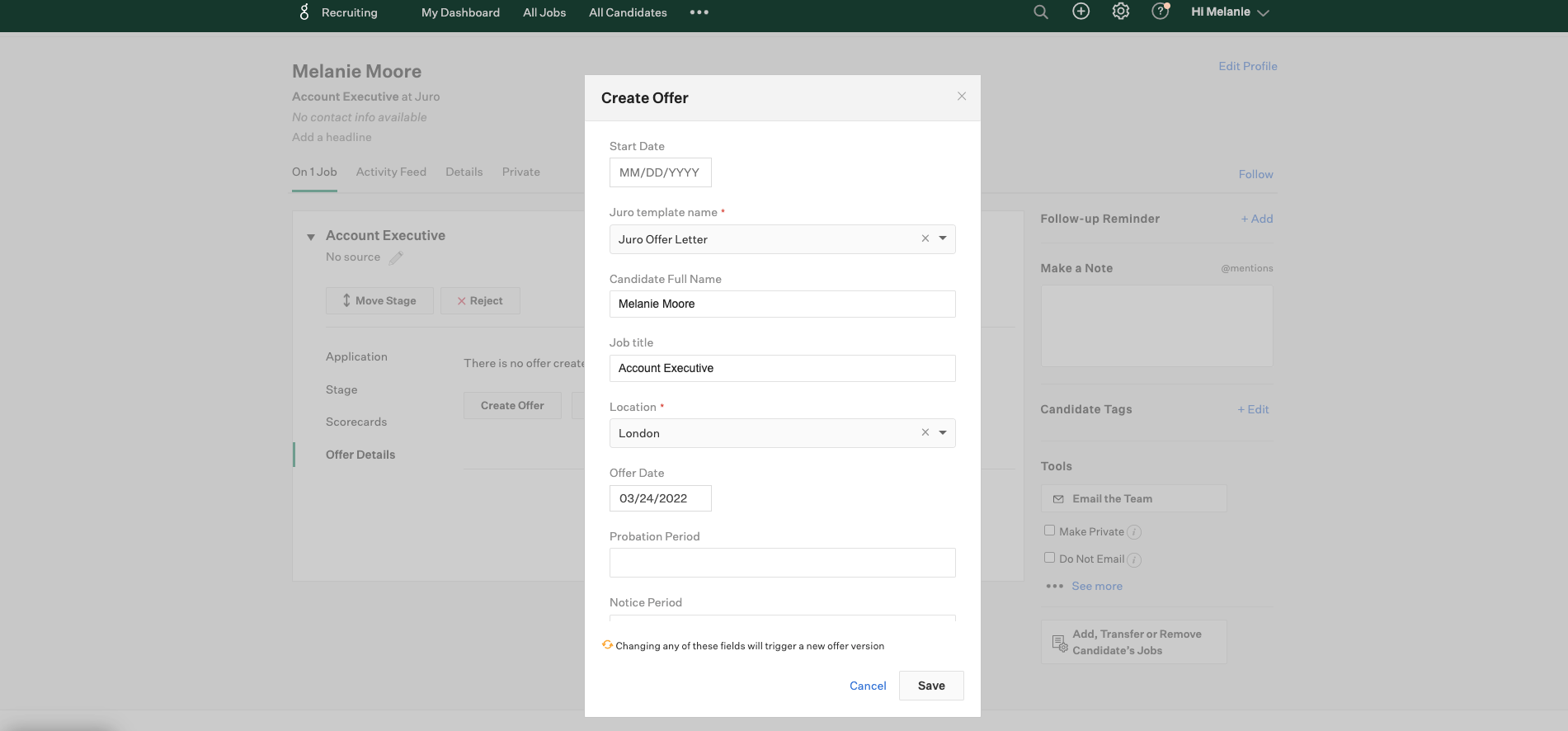Screen dimensions: 1568x731
Task: Switch to the Activity Feed tab
Action: [391, 172]
